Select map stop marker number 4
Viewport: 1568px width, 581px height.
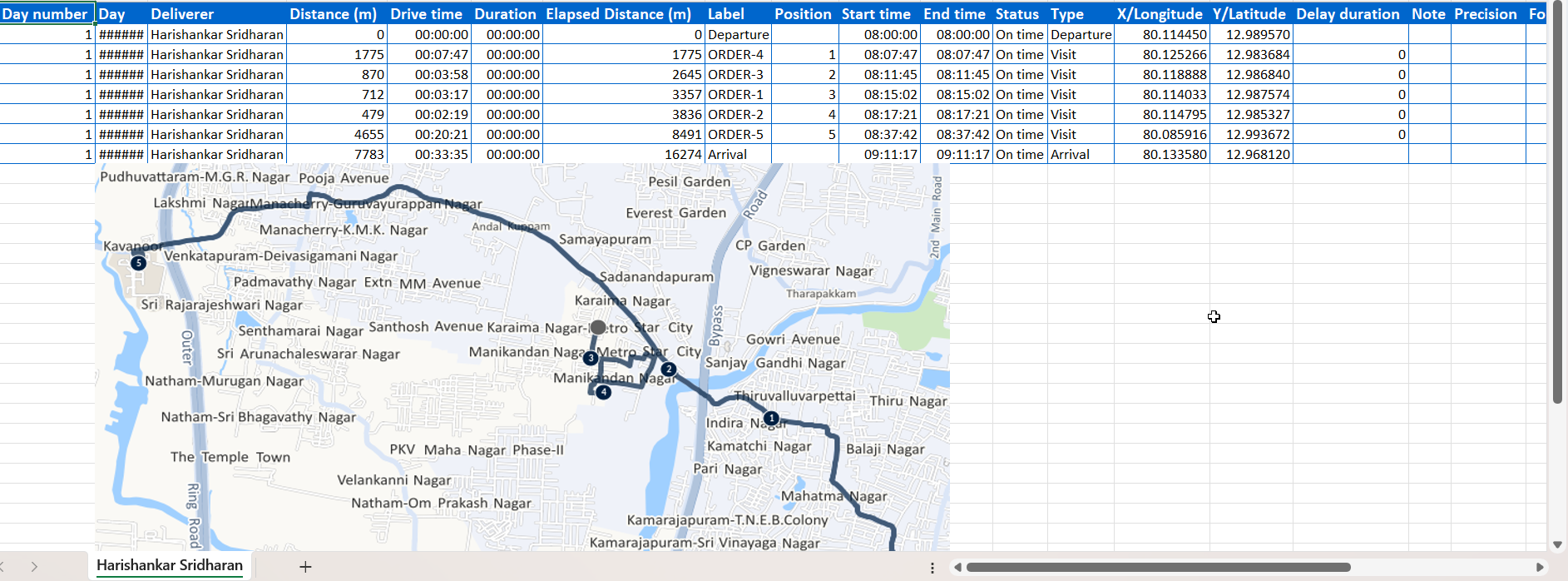coord(603,392)
